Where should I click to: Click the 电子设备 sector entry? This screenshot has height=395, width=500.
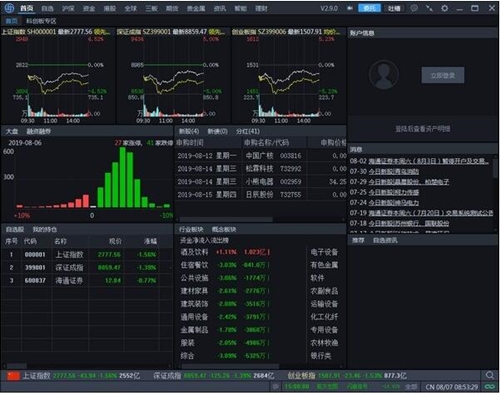click(x=324, y=252)
